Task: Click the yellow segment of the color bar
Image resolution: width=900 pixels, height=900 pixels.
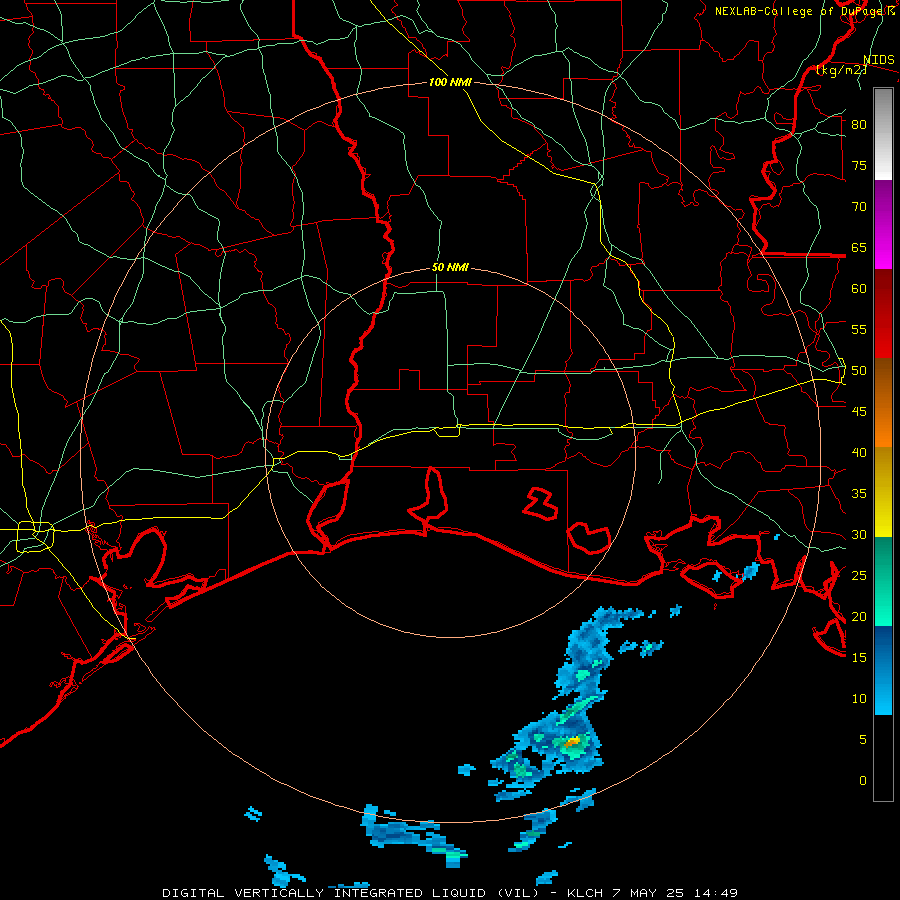Action: point(883,492)
